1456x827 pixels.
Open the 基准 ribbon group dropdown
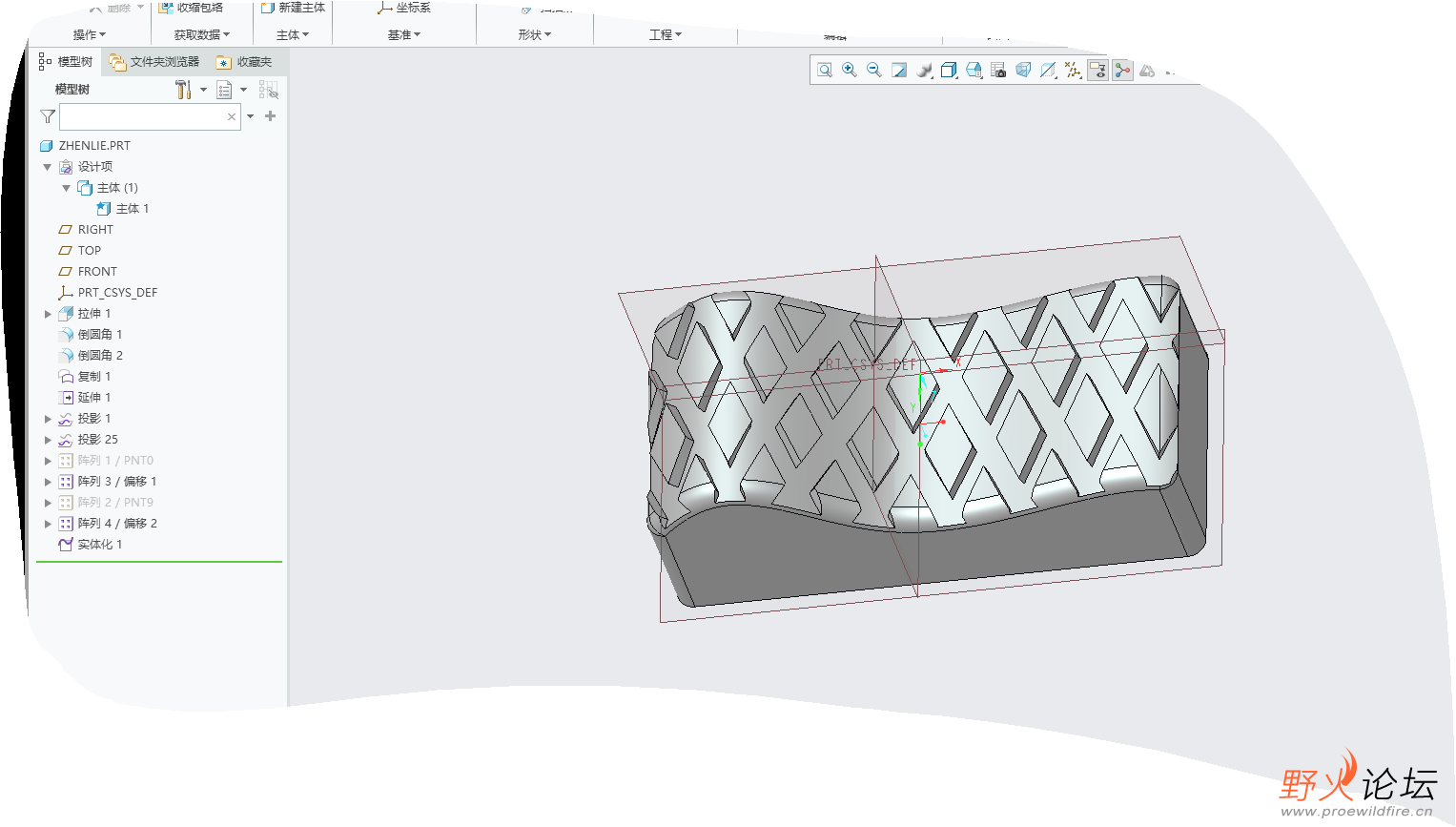click(x=404, y=35)
